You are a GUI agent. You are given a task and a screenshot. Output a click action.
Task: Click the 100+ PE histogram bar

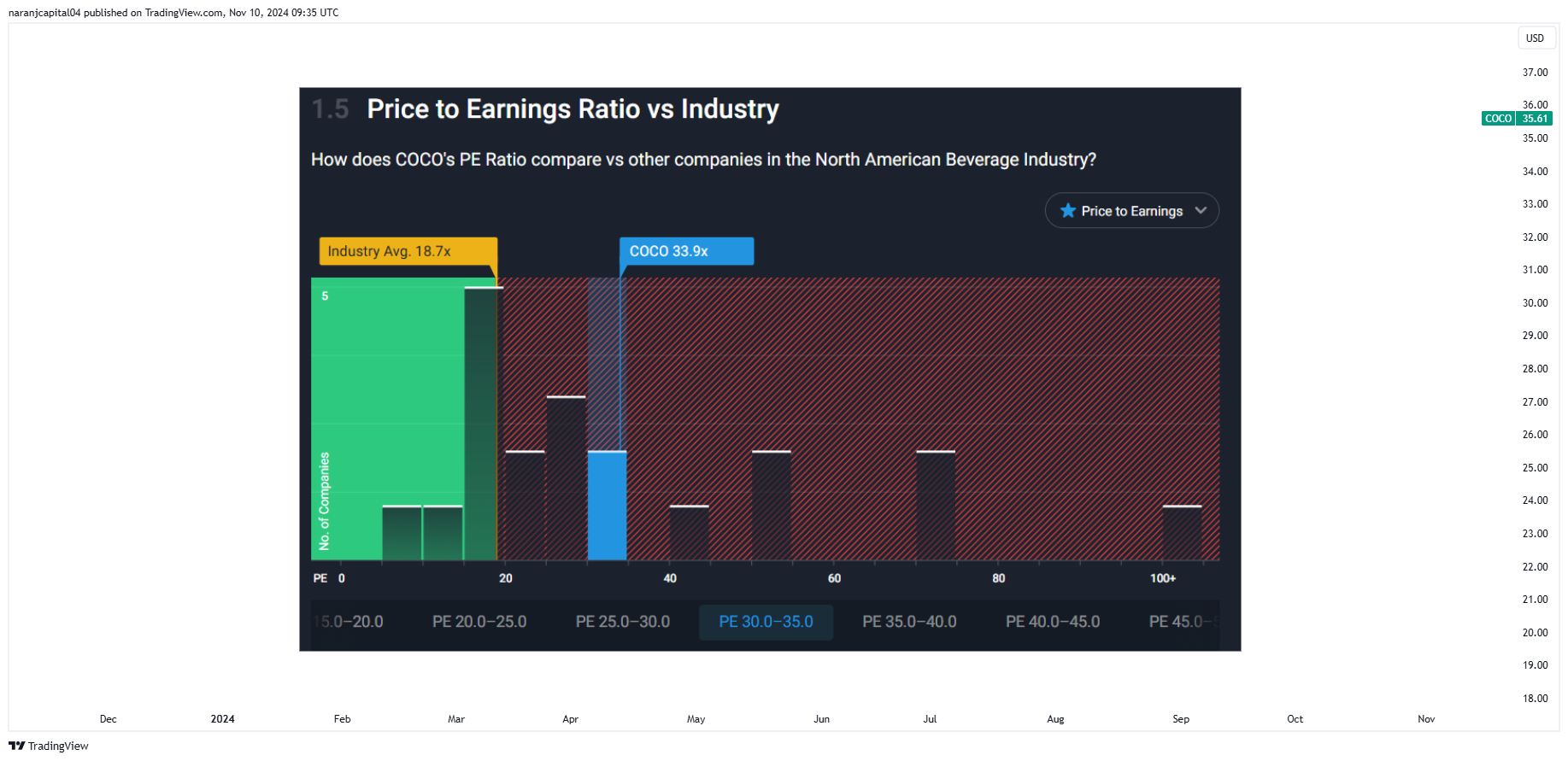pos(1182,533)
